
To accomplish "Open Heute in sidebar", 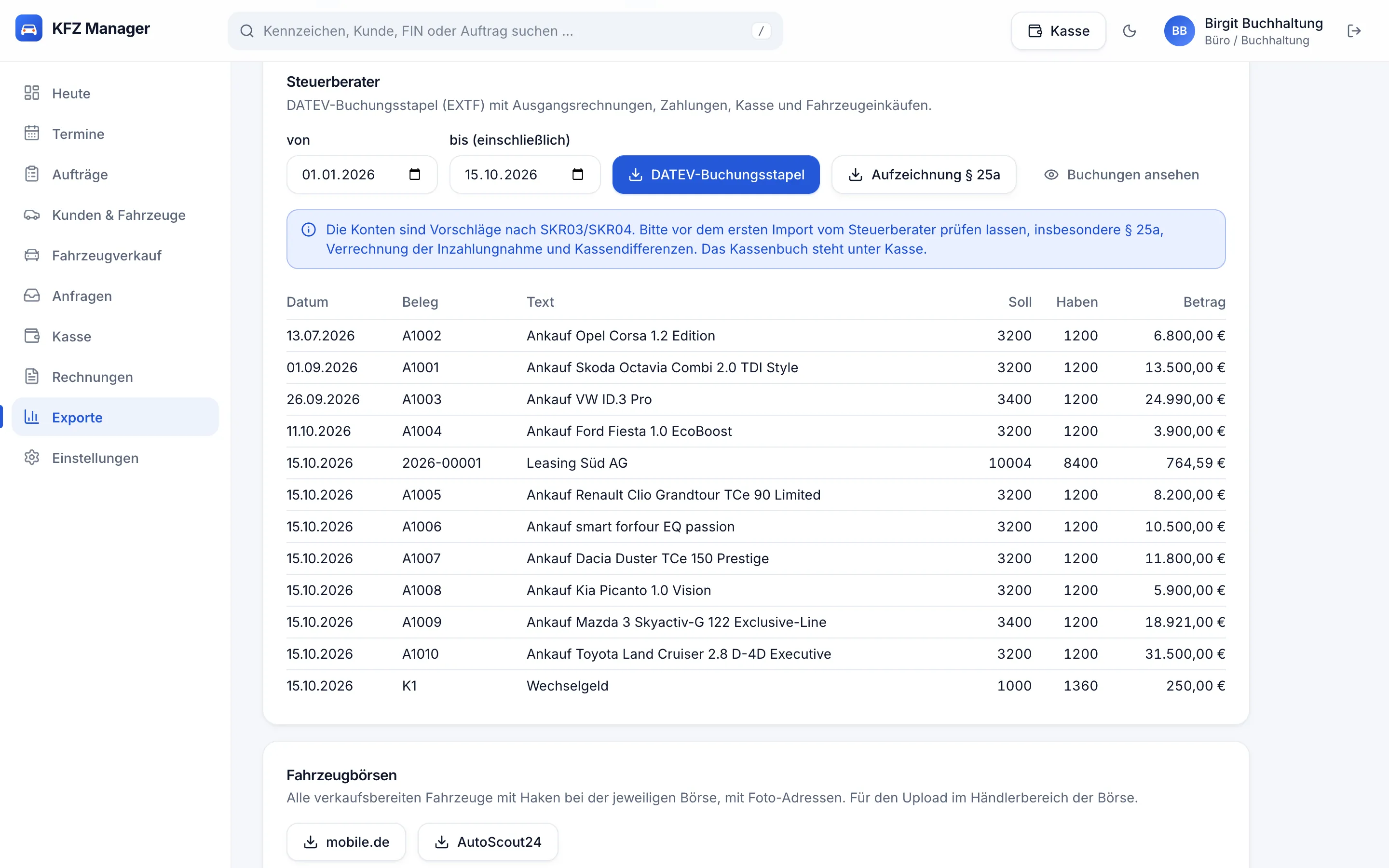I will pos(115,93).
